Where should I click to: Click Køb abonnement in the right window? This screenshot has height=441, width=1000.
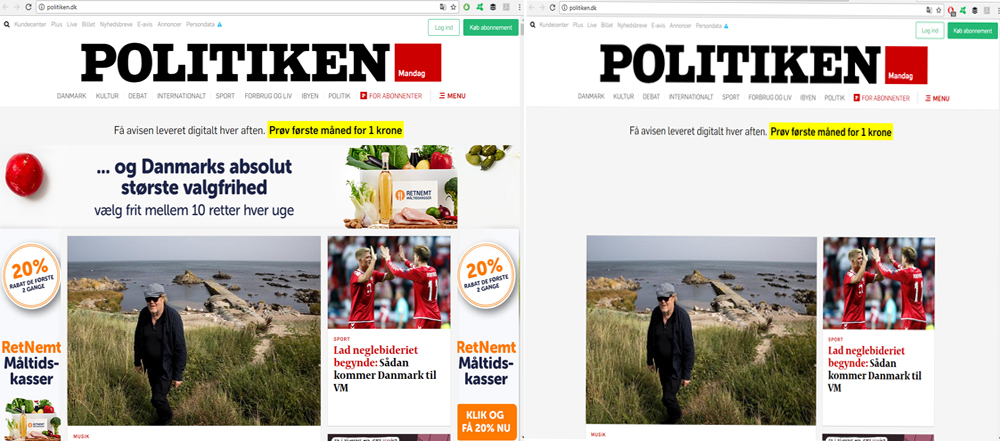point(972,31)
